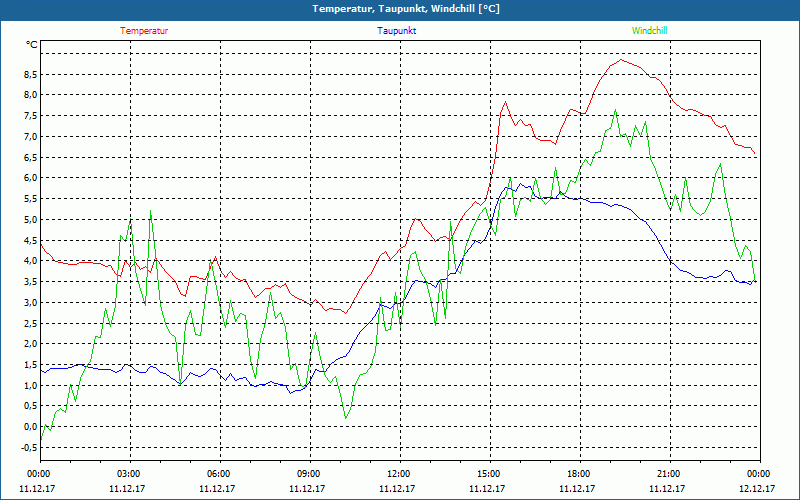Screen dimensions: 800x500
Task: Click the 03:00 time axis label
Action: click(130, 474)
